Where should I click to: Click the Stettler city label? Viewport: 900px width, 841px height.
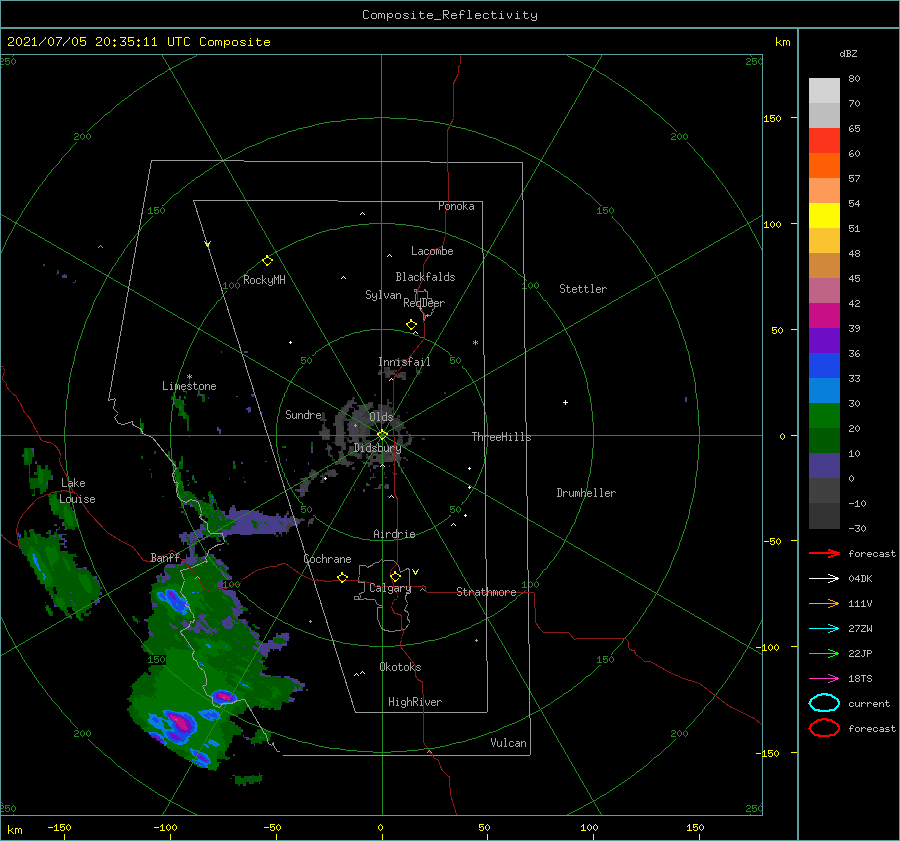click(x=583, y=289)
